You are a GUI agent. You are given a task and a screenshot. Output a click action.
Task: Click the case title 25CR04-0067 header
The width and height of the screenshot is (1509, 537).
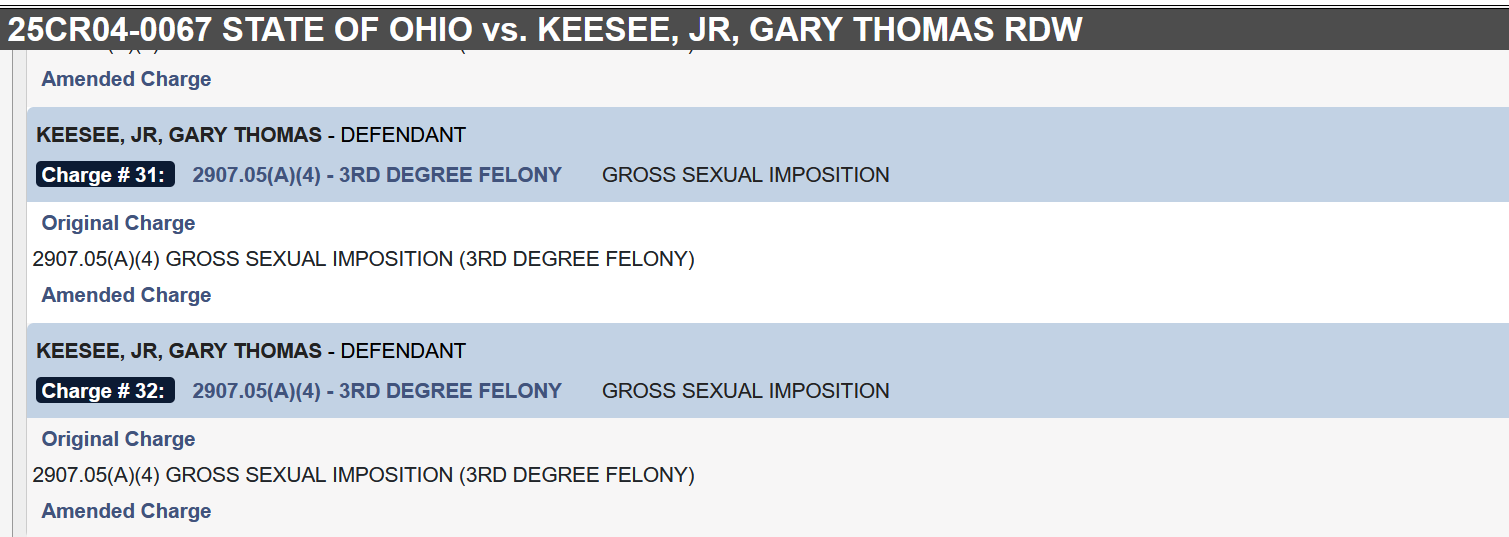[545, 29]
